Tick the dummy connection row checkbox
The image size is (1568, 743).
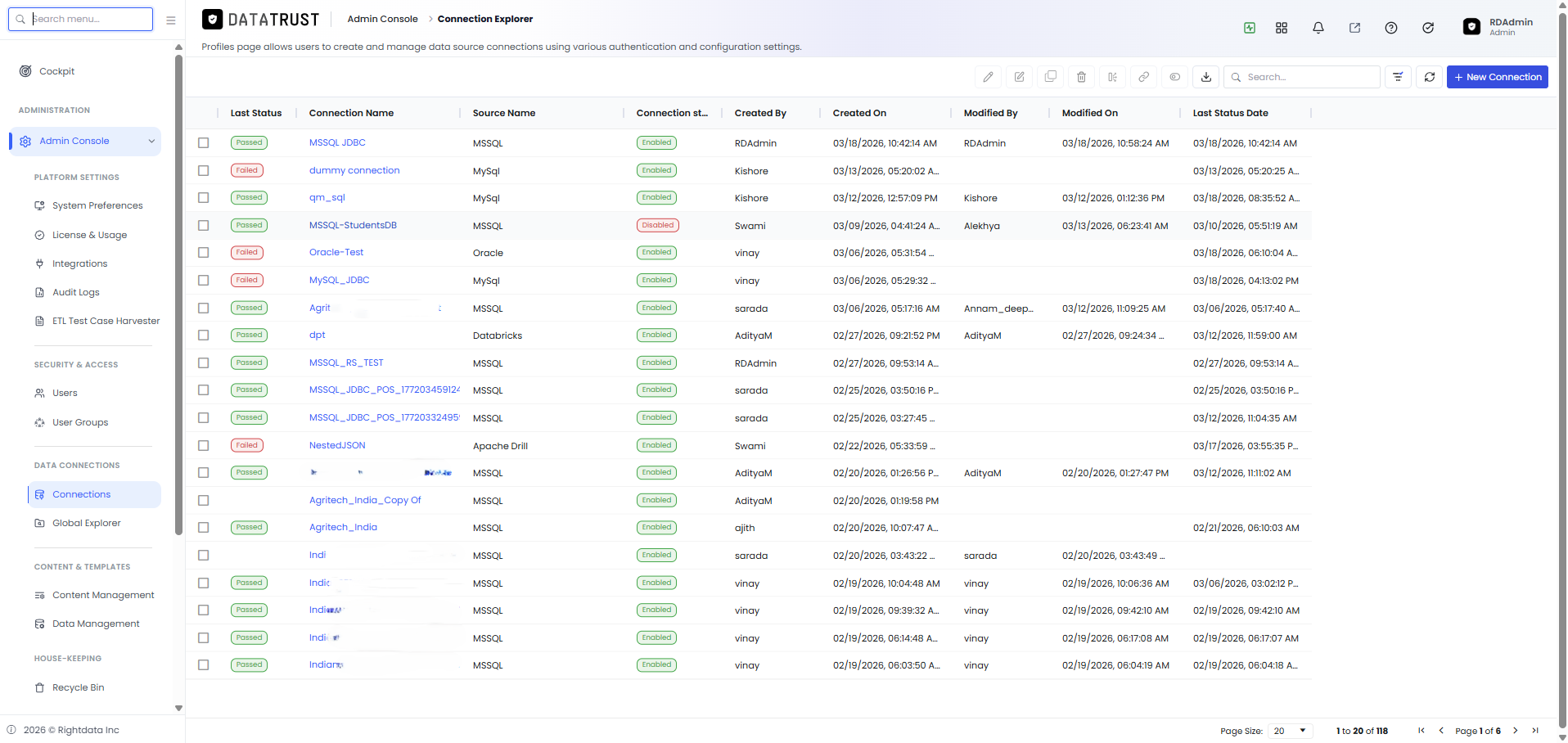click(204, 171)
